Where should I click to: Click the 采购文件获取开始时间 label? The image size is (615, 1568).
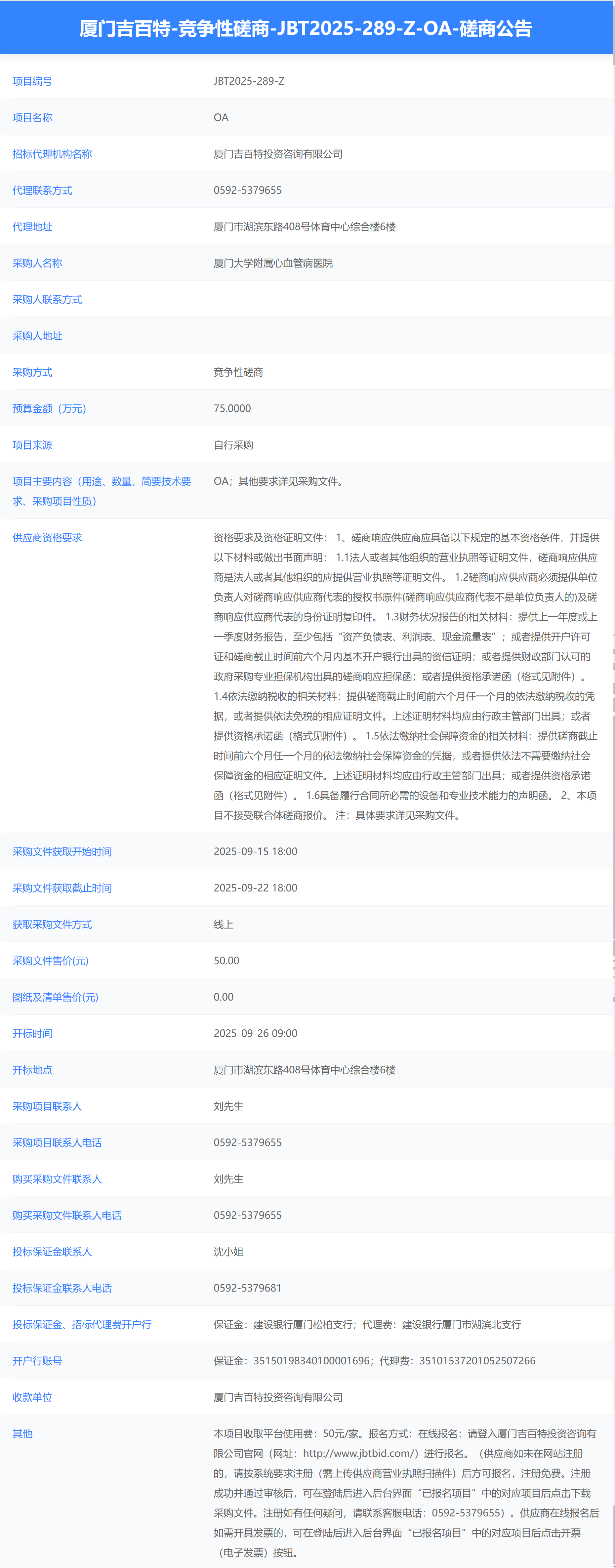pyautogui.click(x=62, y=851)
